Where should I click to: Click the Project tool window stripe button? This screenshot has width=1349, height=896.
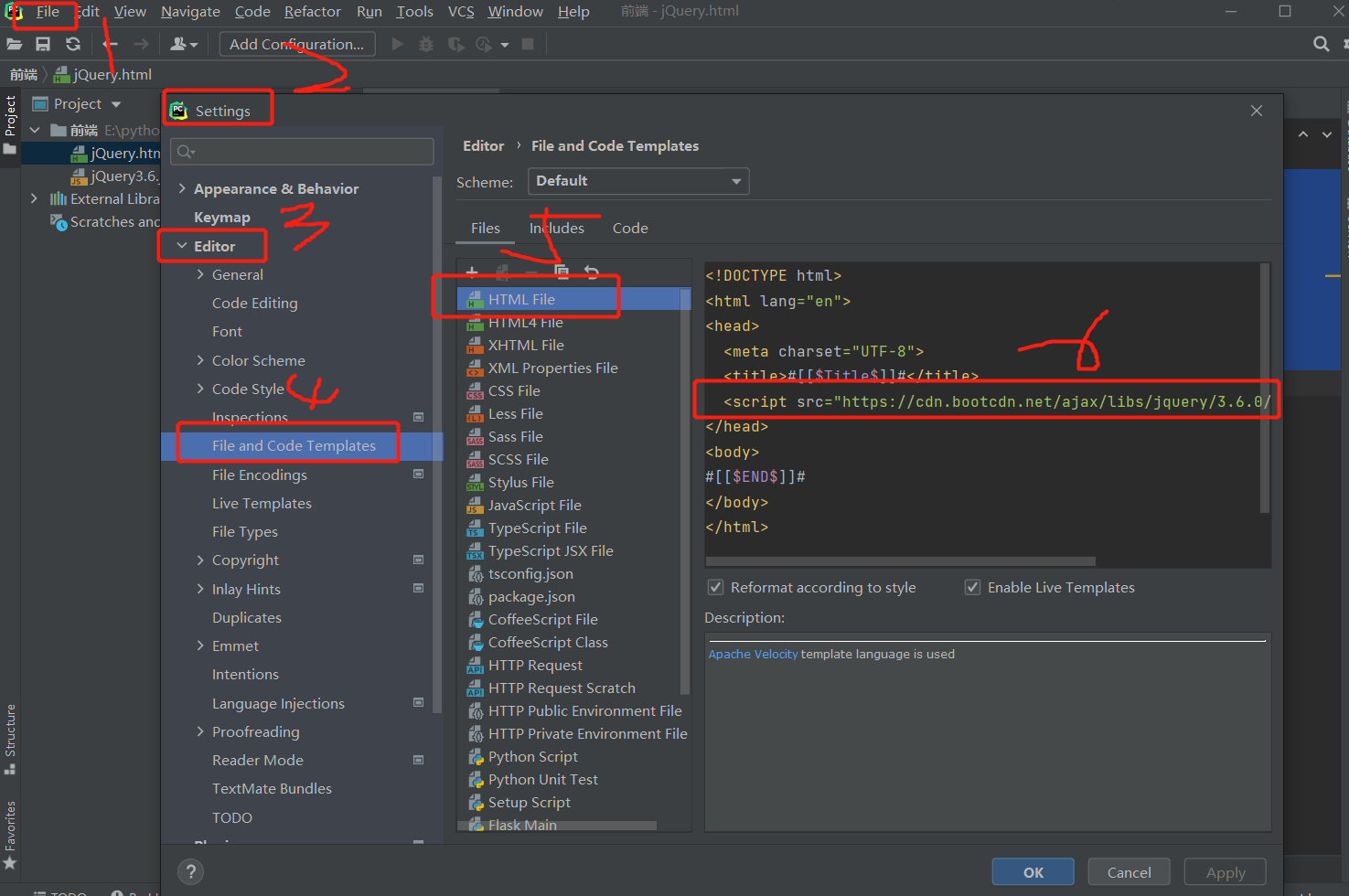pos(10,124)
